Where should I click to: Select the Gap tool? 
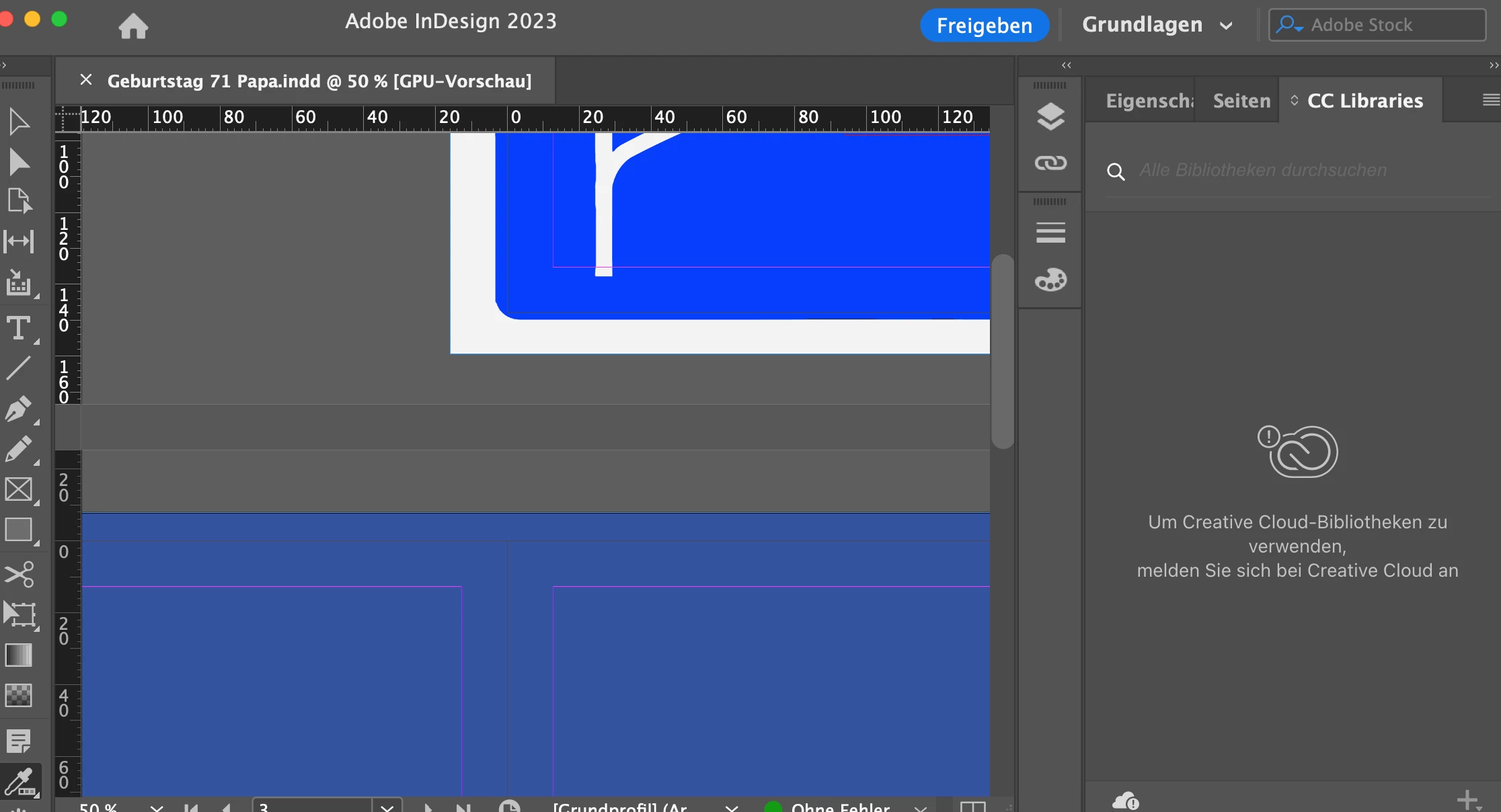point(18,241)
